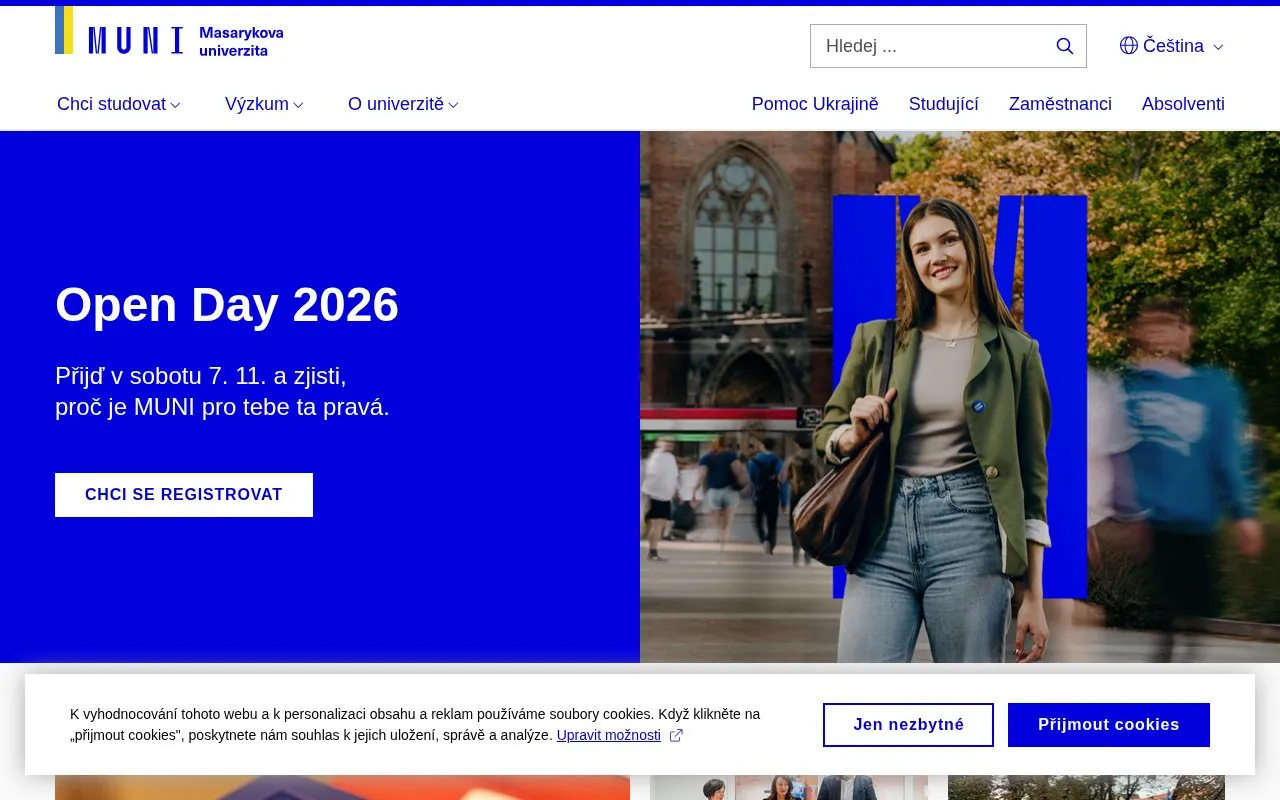The width and height of the screenshot is (1280, 800).
Task: Open the Pomoc Ukrajině page
Action: (x=815, y=104)
